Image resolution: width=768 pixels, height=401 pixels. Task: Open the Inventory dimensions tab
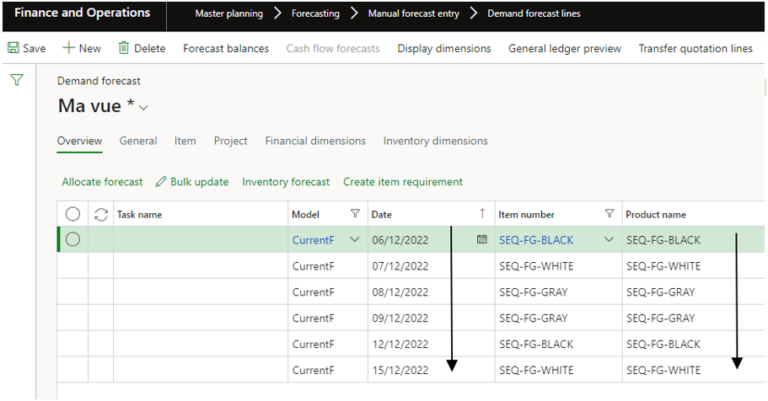tap(435, 141)
